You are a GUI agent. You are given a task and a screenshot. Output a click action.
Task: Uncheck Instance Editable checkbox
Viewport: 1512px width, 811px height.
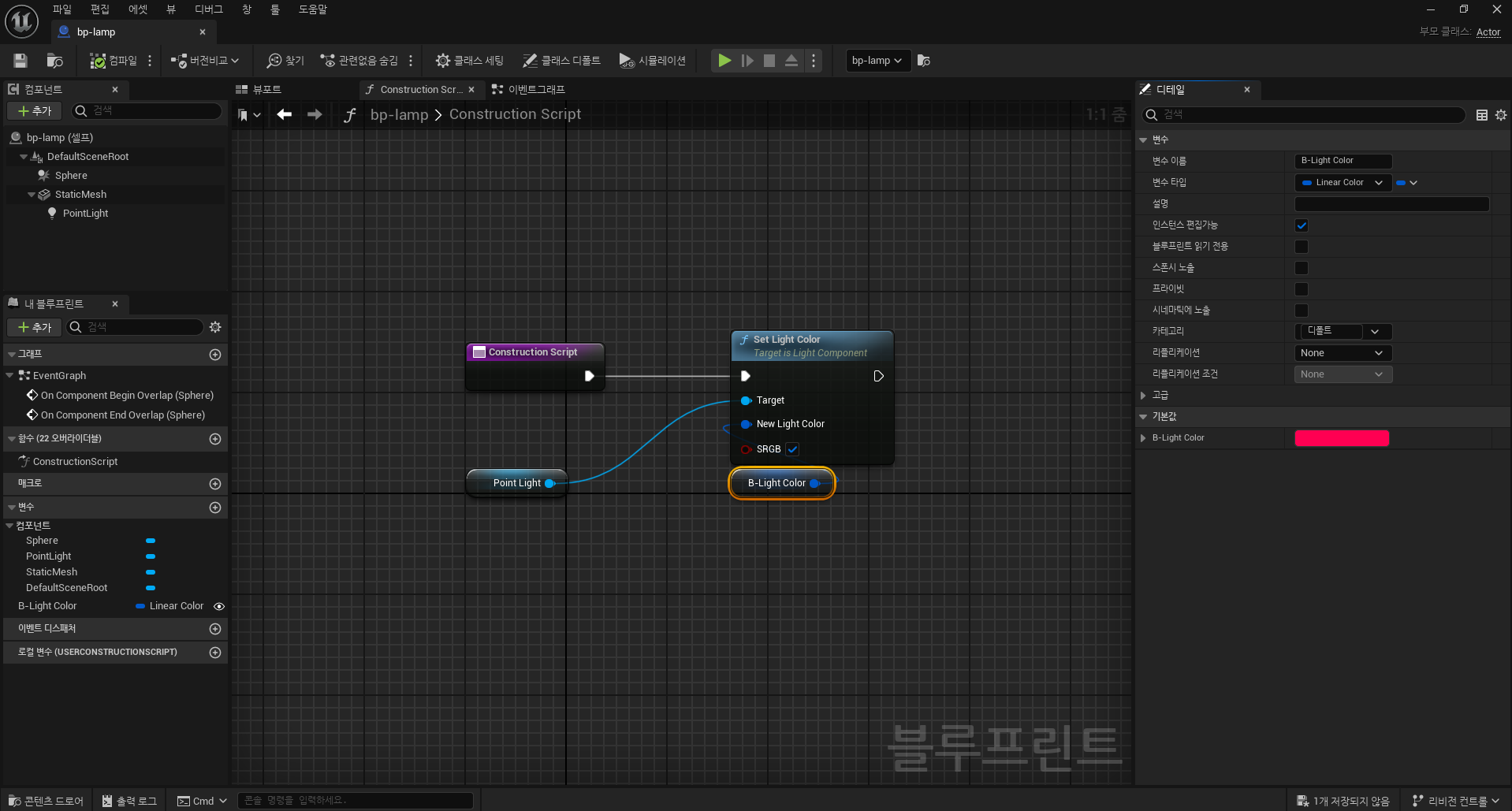coord(1302,225)
